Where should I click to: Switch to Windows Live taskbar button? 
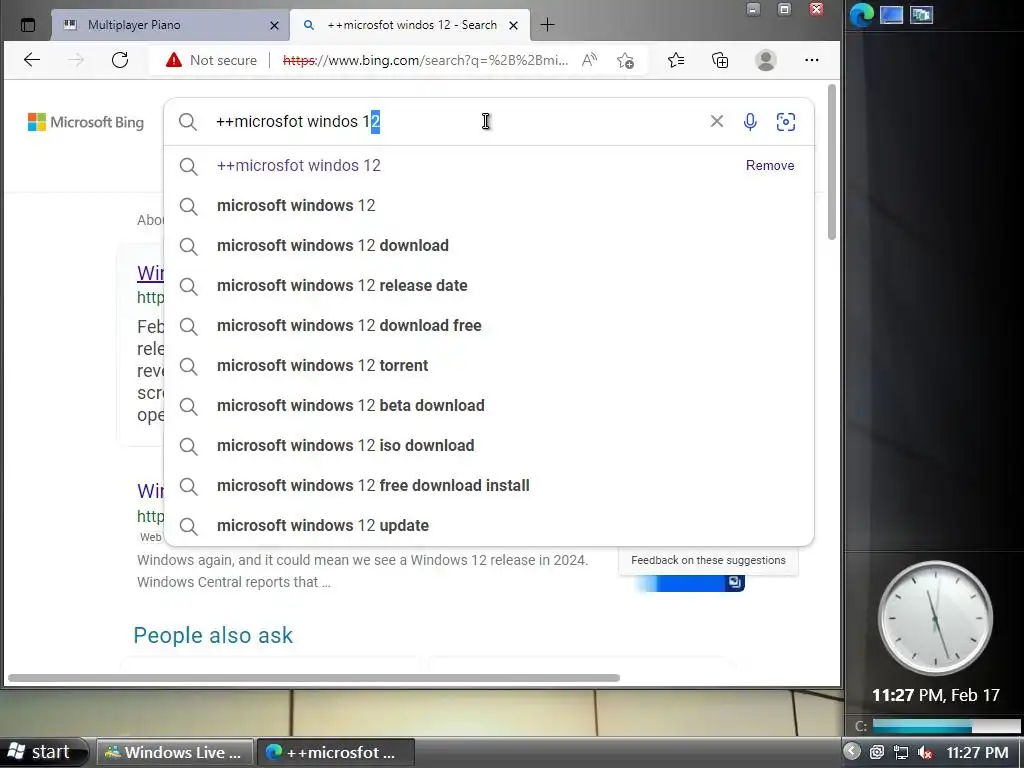point(176,752)
